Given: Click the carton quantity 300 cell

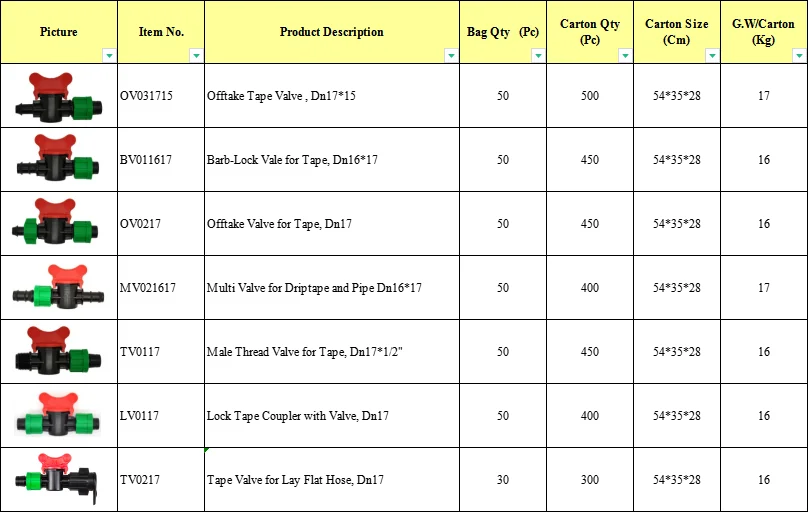Looking at the screenshot, I should click(589, 480).
